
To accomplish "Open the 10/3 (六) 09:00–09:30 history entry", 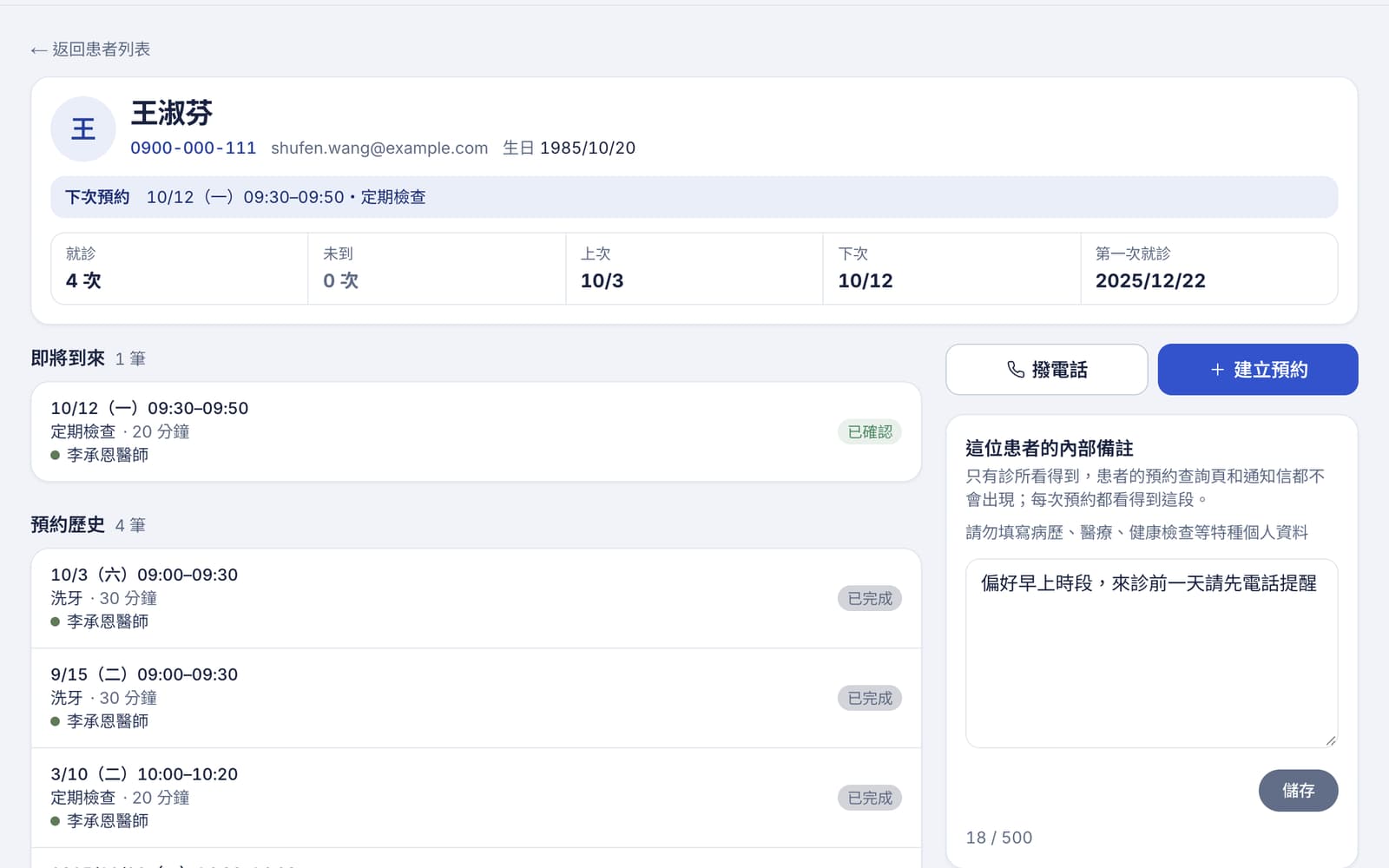I will (476, 598).
